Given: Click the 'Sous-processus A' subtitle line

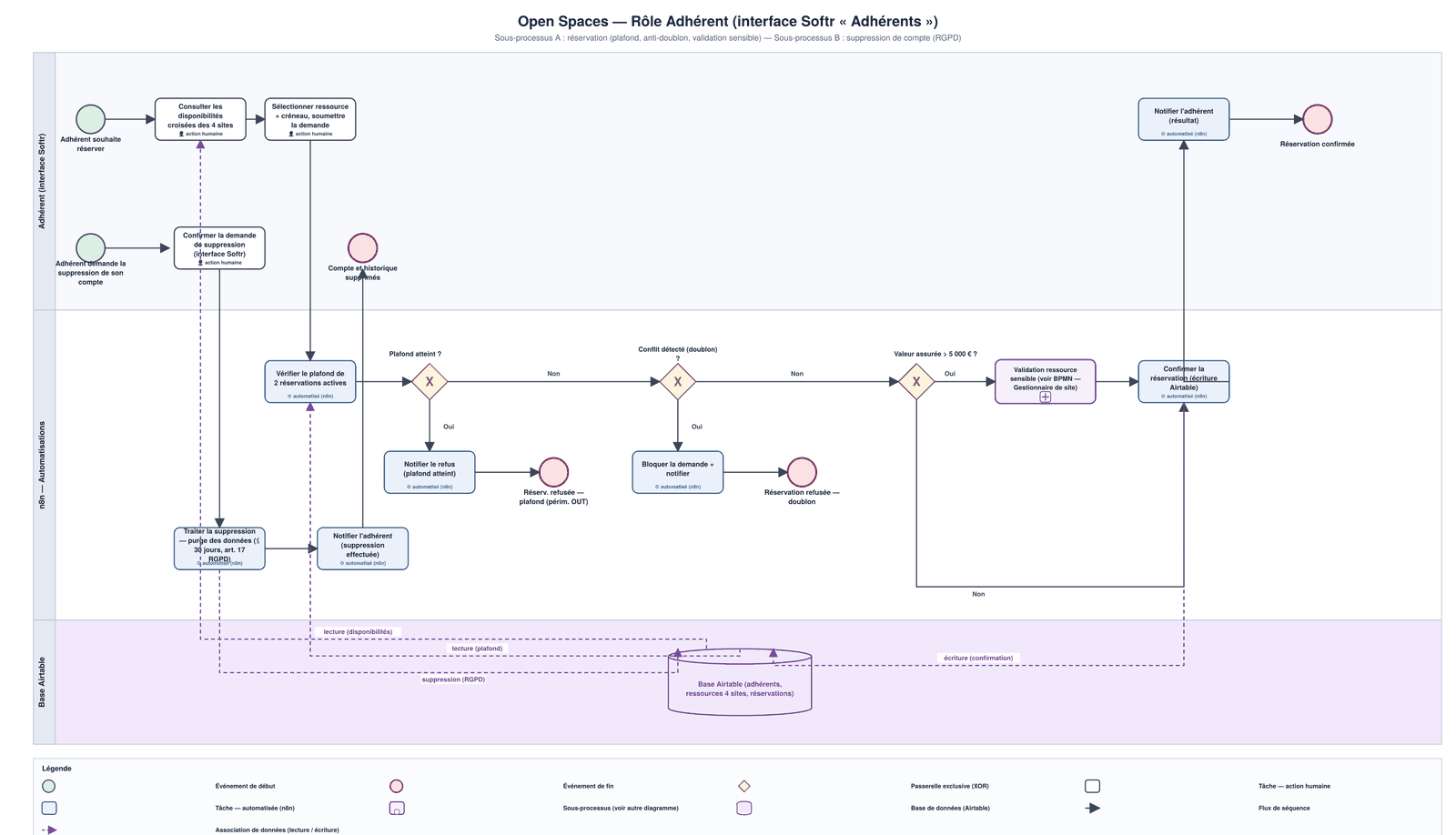Looking at the screenshot, I should pyautogui.click(x=728, y=38).
